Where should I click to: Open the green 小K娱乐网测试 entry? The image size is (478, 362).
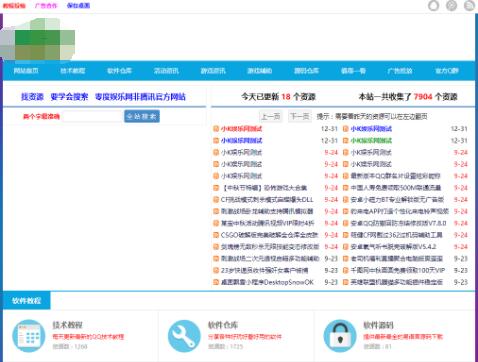pos(371,141)
